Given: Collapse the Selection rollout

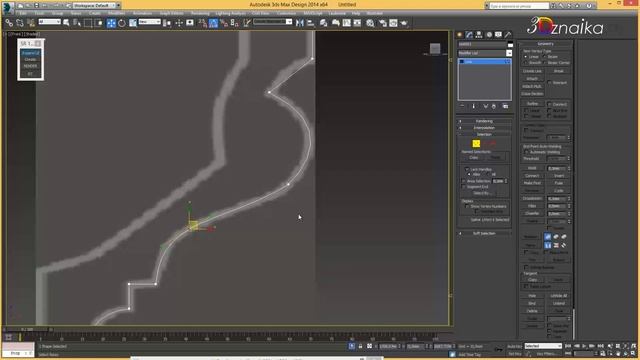Looking at the screenshot, I should tap(484, 134).
